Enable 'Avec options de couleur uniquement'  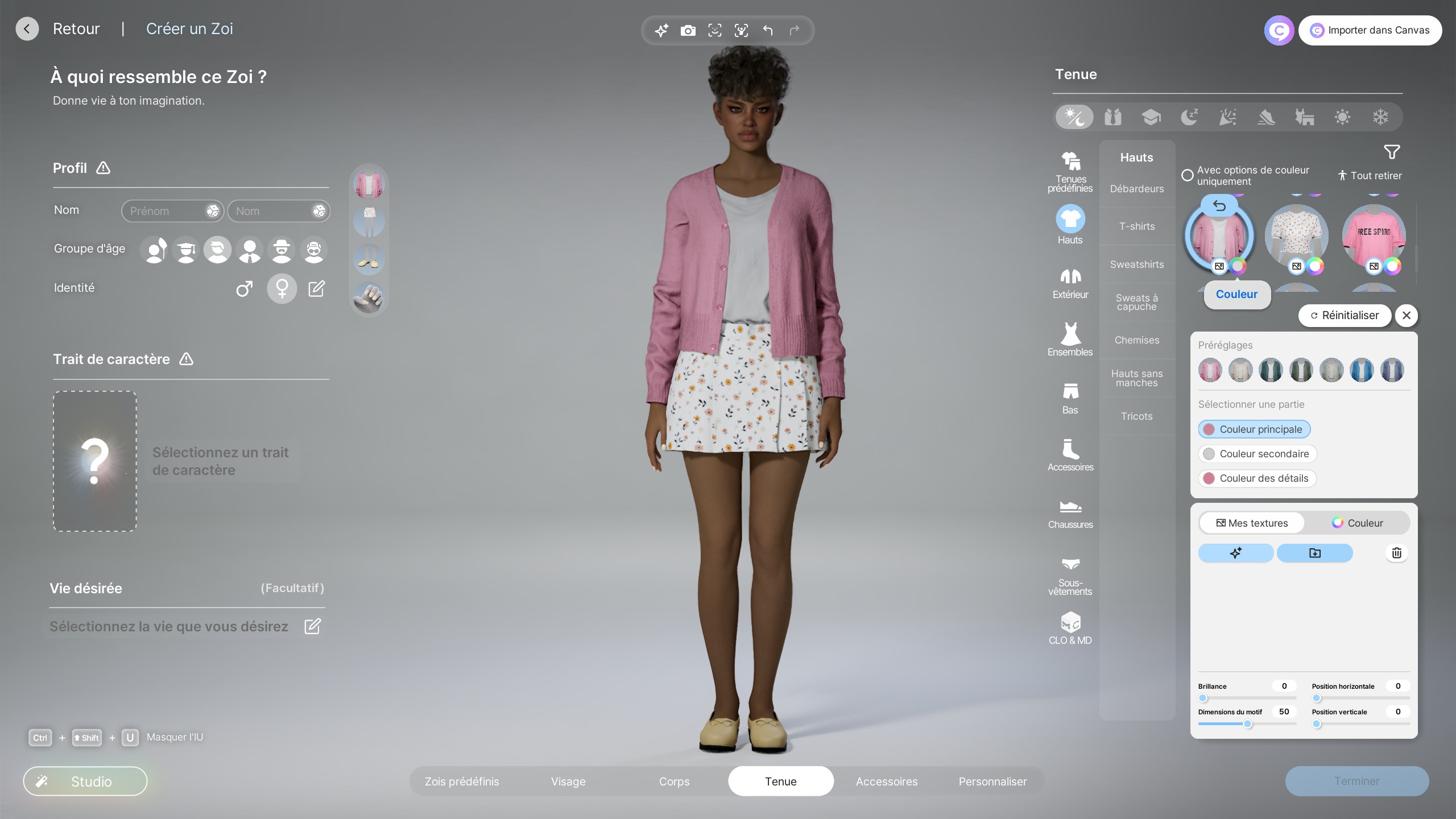1188,175
